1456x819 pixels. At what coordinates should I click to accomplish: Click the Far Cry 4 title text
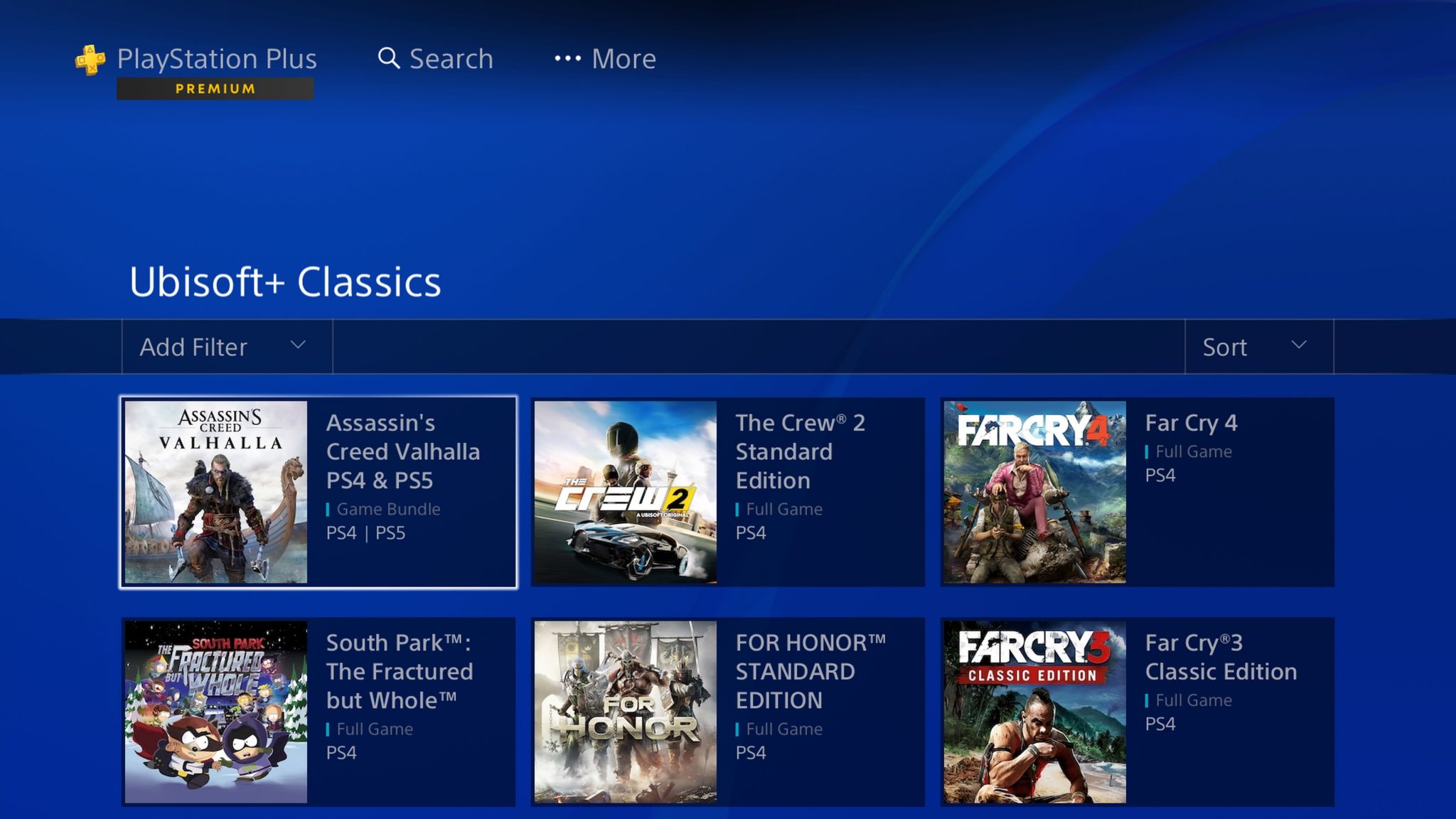pos(1192,423)
